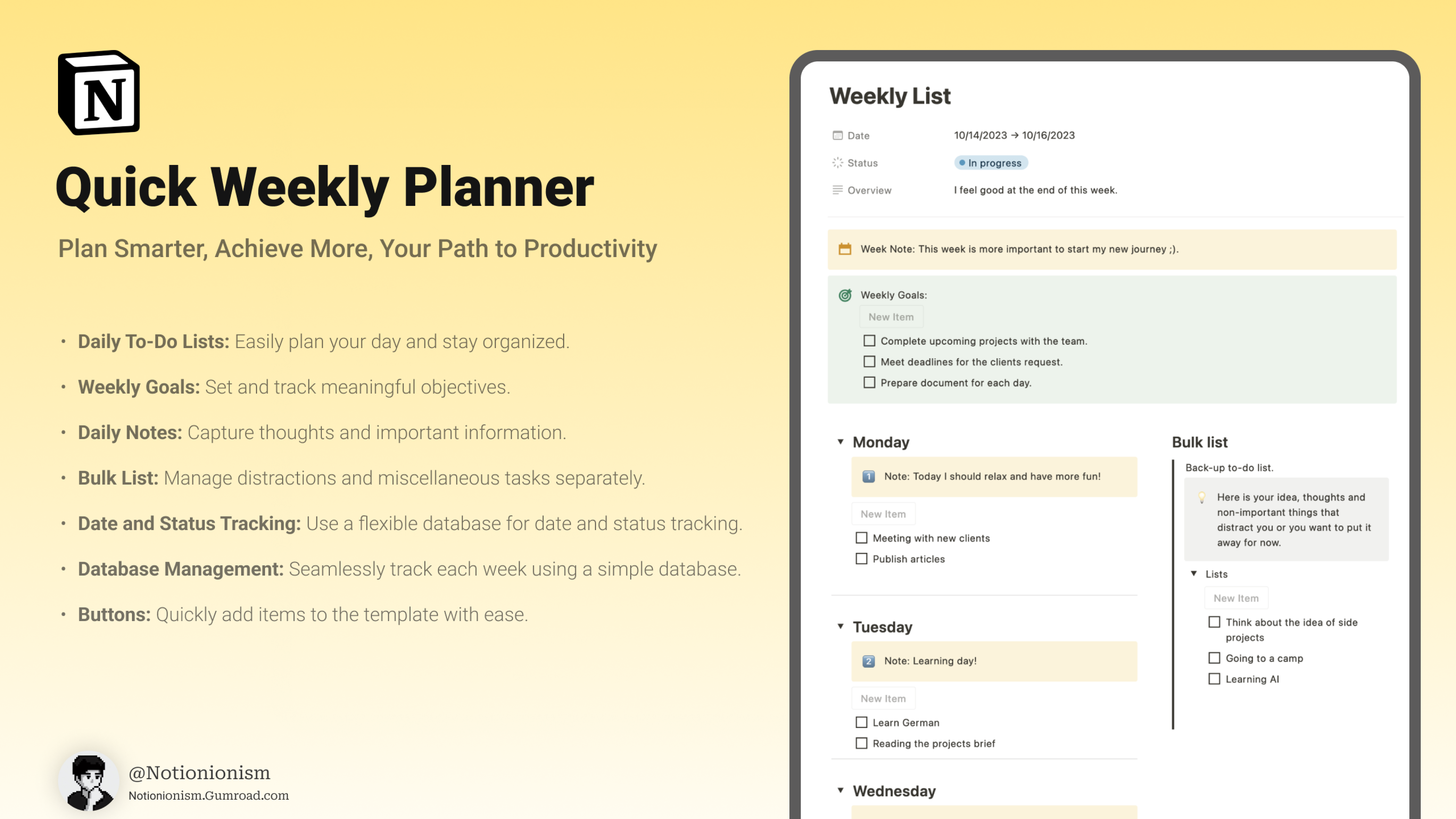The width and height of the screenshot is (1456, 819).
Task: Collapse the Lists section in Bulk list
Action: [x=1194, y=574]
